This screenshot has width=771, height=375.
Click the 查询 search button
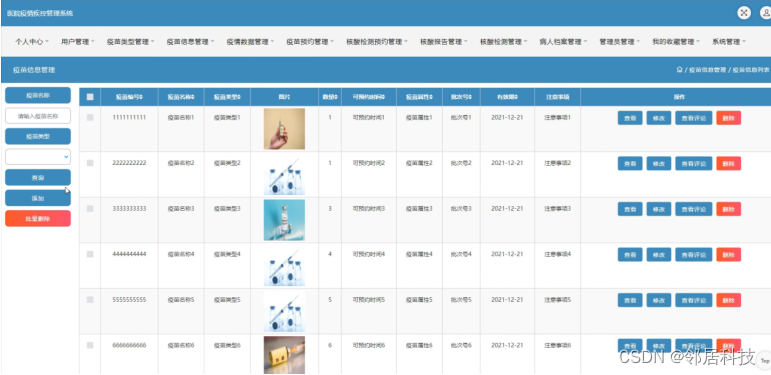(x=38, y=177)
